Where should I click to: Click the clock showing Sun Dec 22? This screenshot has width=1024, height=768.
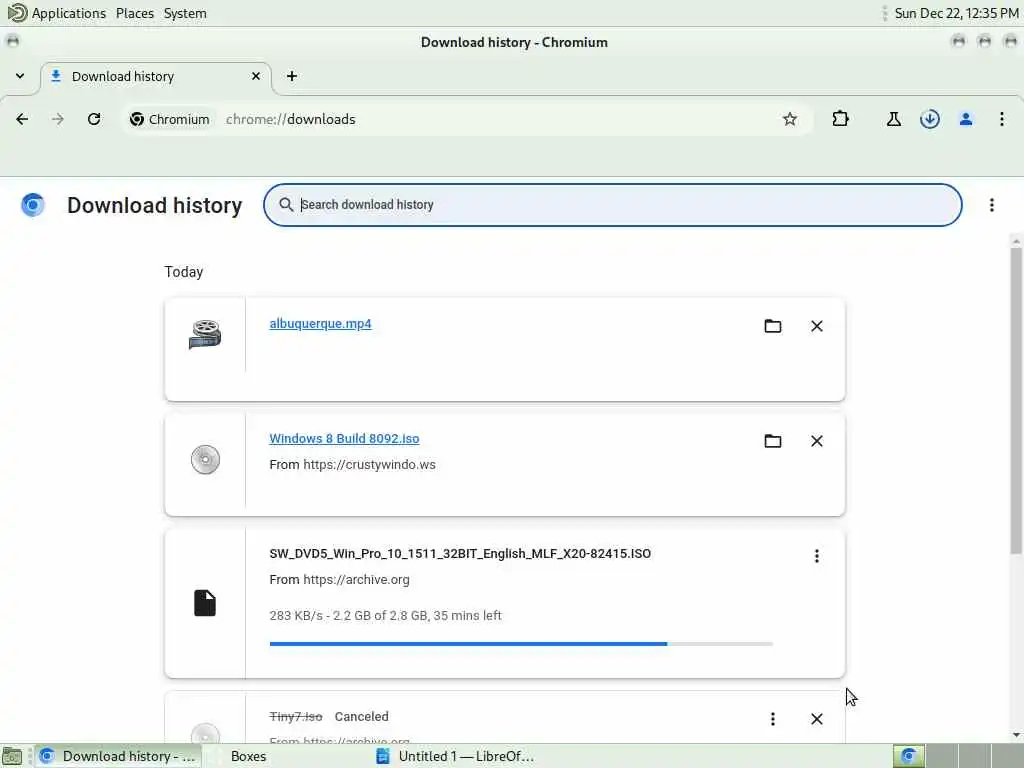click(x=956, y=13)
